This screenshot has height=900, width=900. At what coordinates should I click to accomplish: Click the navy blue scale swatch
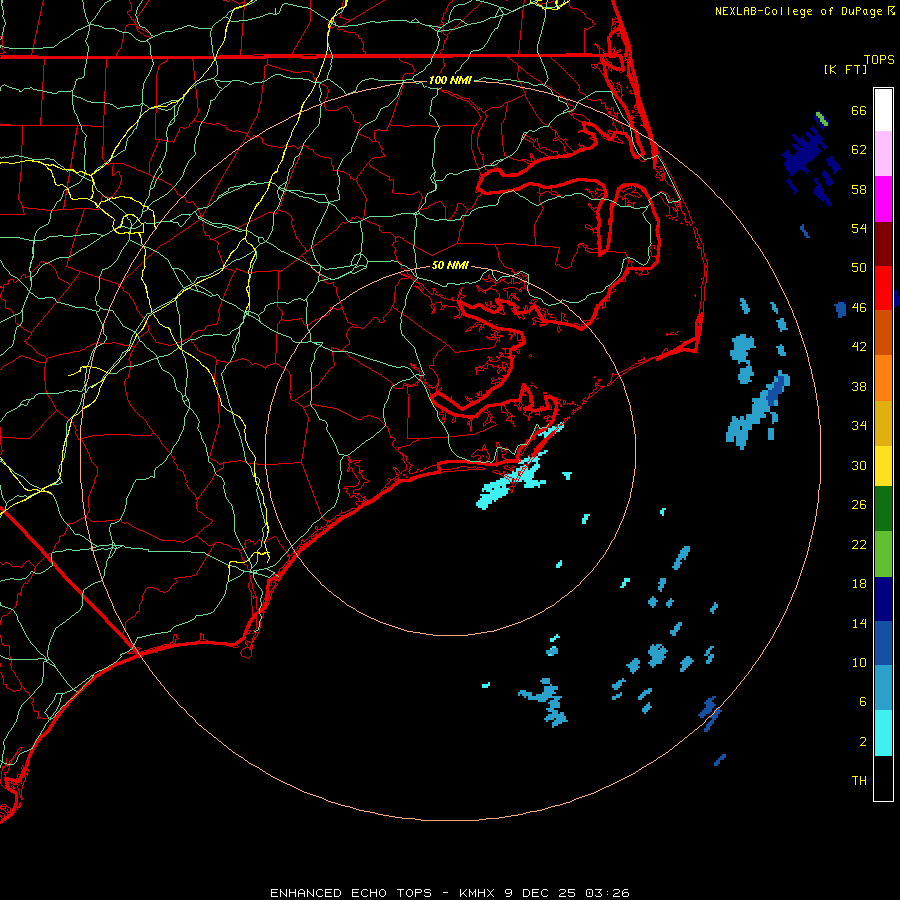883,599
